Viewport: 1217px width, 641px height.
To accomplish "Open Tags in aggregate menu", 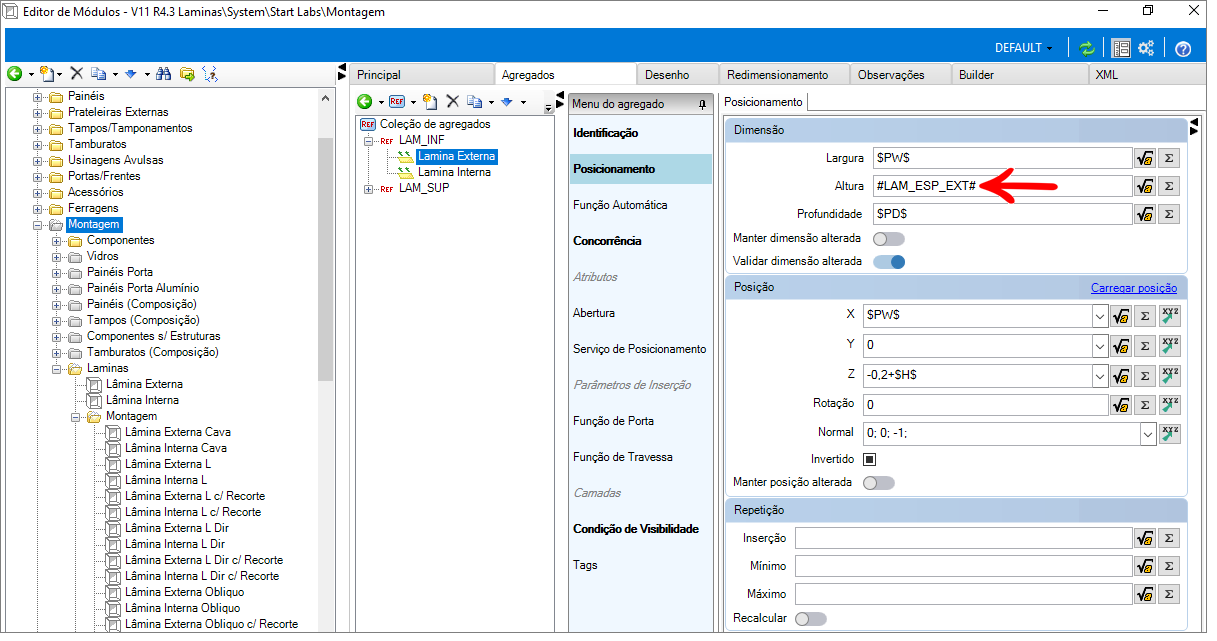I will [x=585, y=565].
